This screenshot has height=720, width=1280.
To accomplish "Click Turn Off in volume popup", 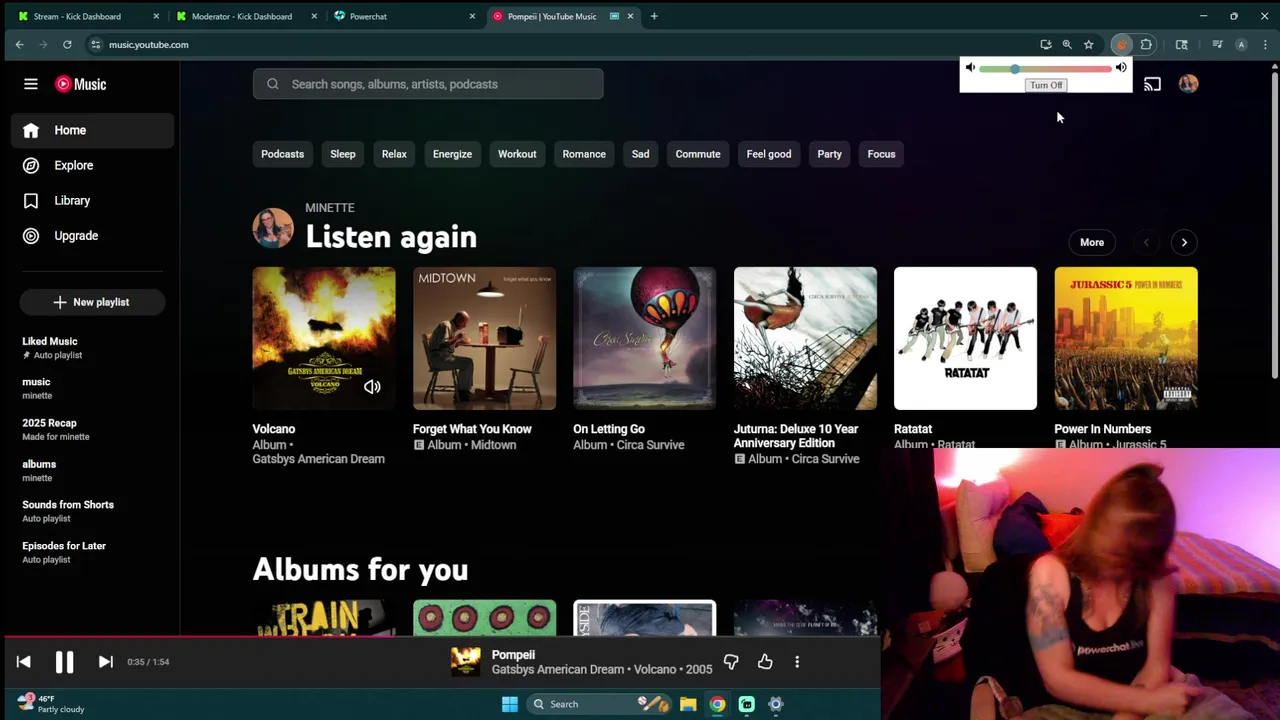I will click(1046, 85).
